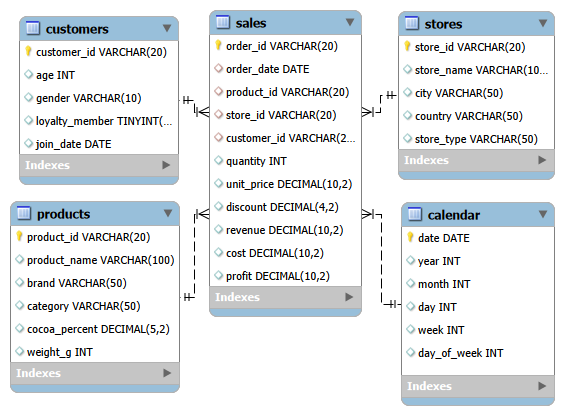Click the product_id primary key icon in products
The width and height of the screenshot is (564, 415).
(19, 236)
